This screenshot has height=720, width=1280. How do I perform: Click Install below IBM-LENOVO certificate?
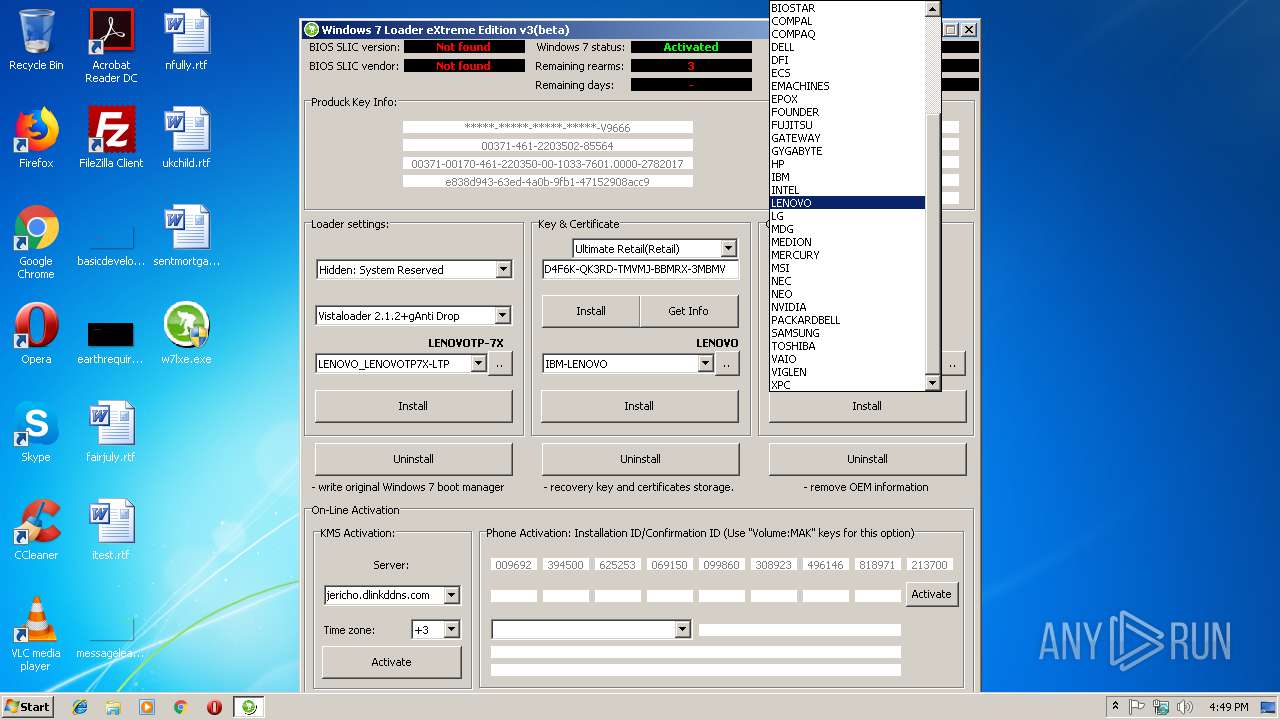point(639,406)
